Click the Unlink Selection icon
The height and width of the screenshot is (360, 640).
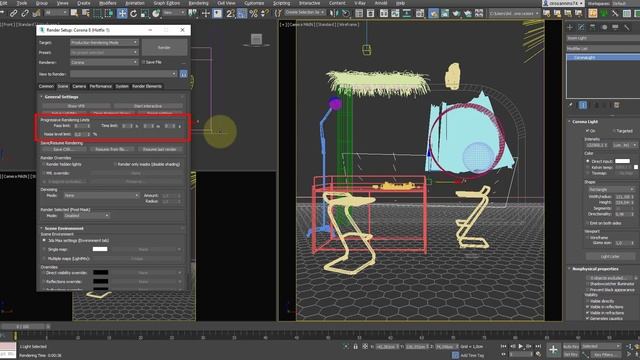tap(25, 13)
